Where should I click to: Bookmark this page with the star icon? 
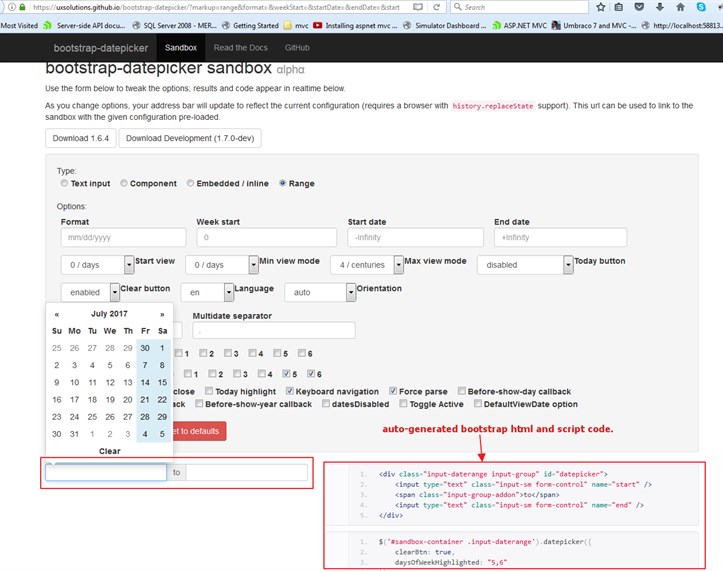600,7
